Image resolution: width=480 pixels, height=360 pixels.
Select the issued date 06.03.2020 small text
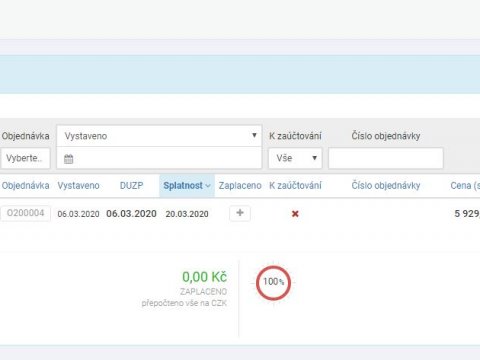[78, 214]
